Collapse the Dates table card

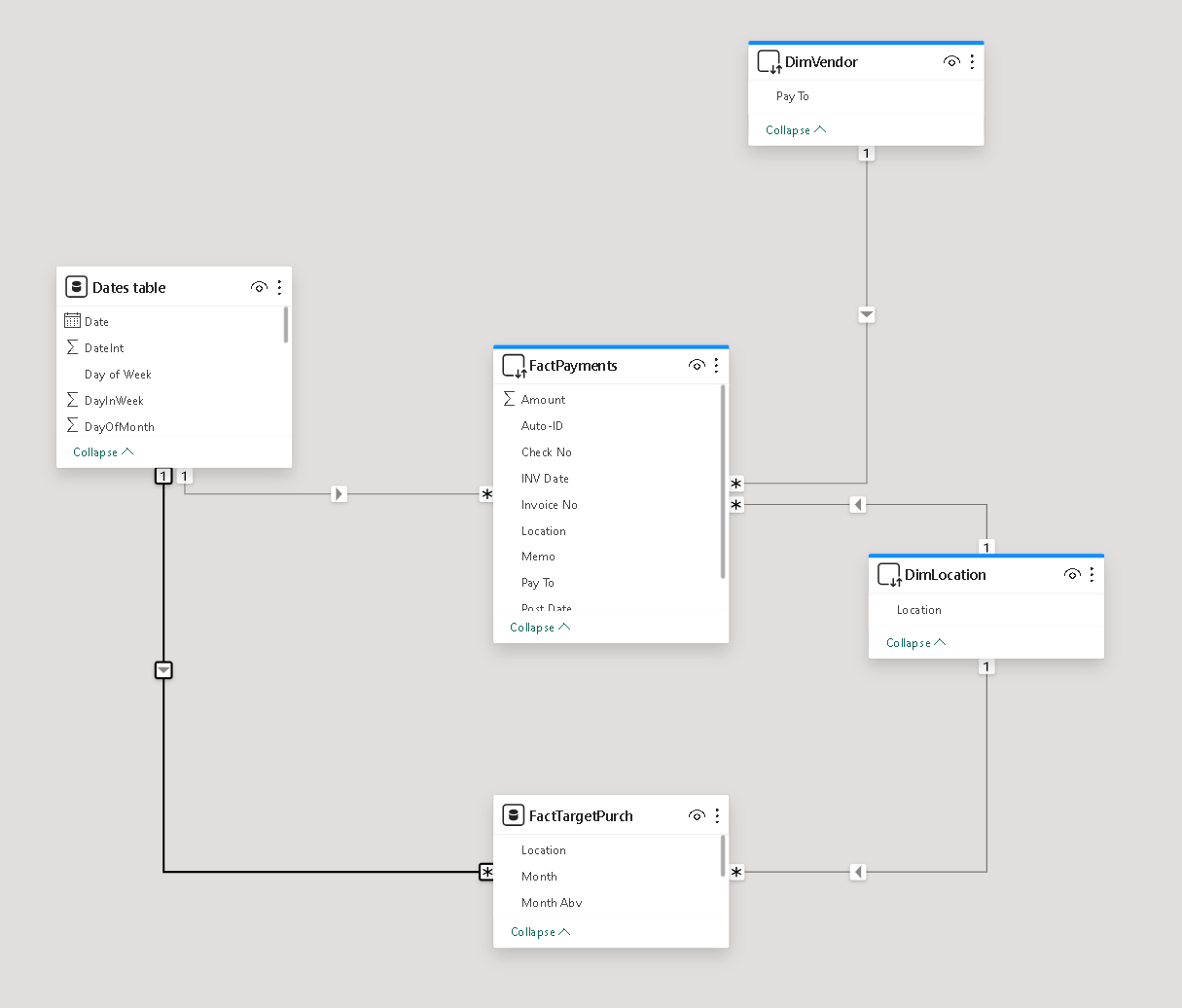pos(103,452)
